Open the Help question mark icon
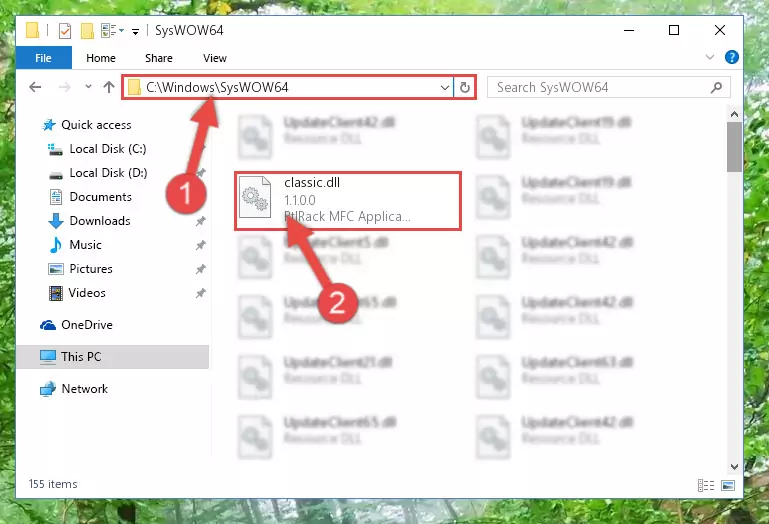This screenshot has width=769, height=524. click(731, 57)
